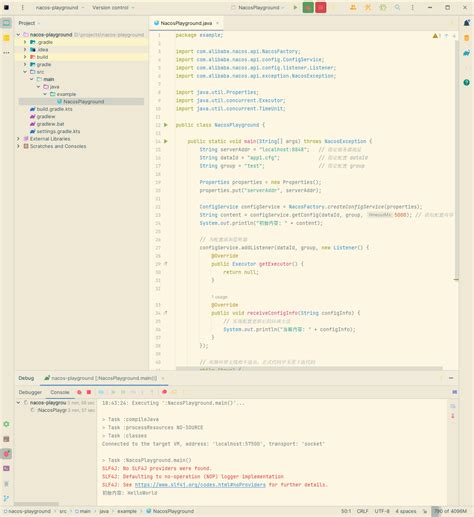Image resolution: width=474 pixels, height=517 pixels.
Task: Click the green Debug button in toolbar
Action: point(308,7)
